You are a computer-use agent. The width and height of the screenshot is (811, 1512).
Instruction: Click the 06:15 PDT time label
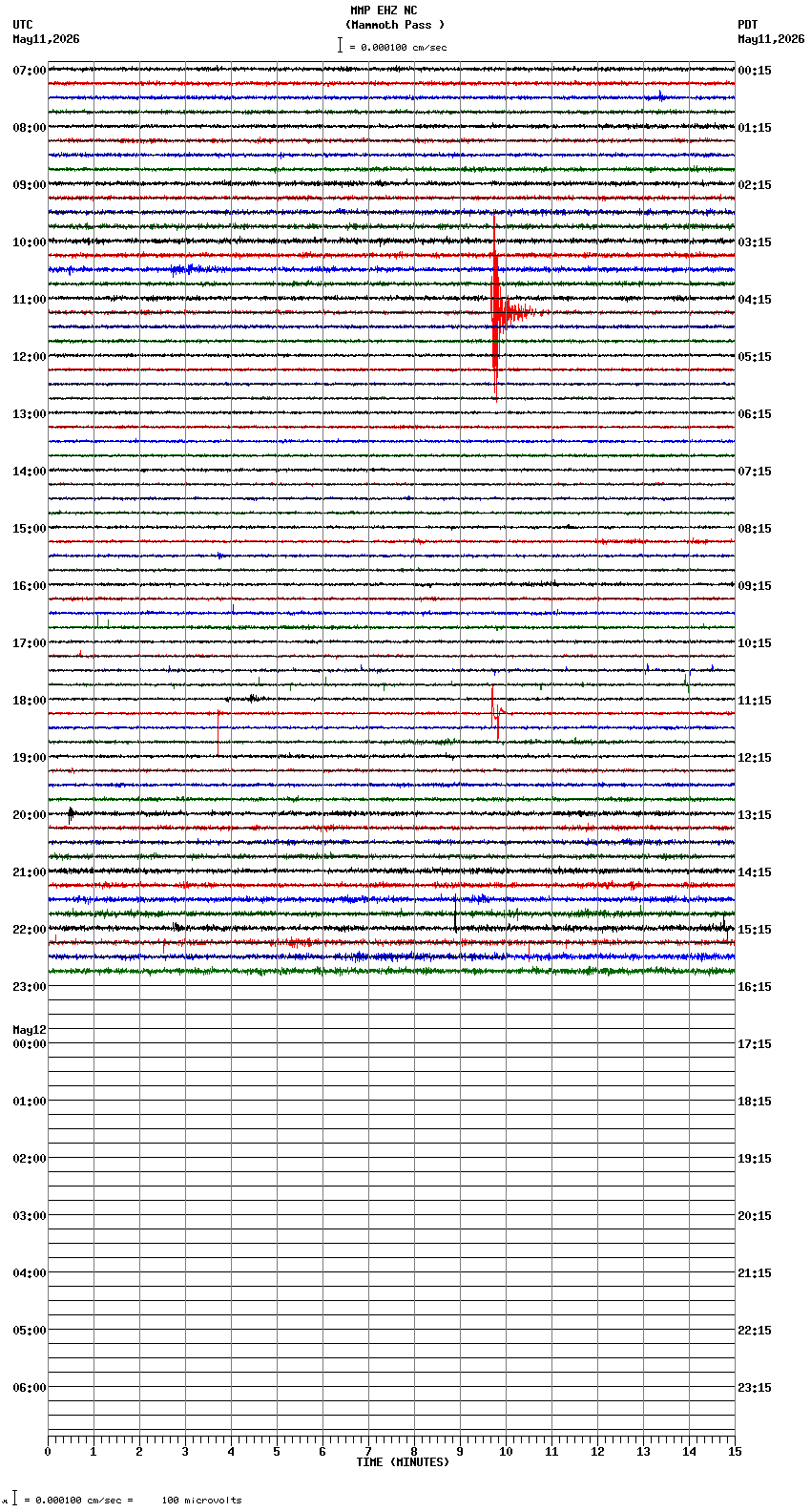click(755, 414)
